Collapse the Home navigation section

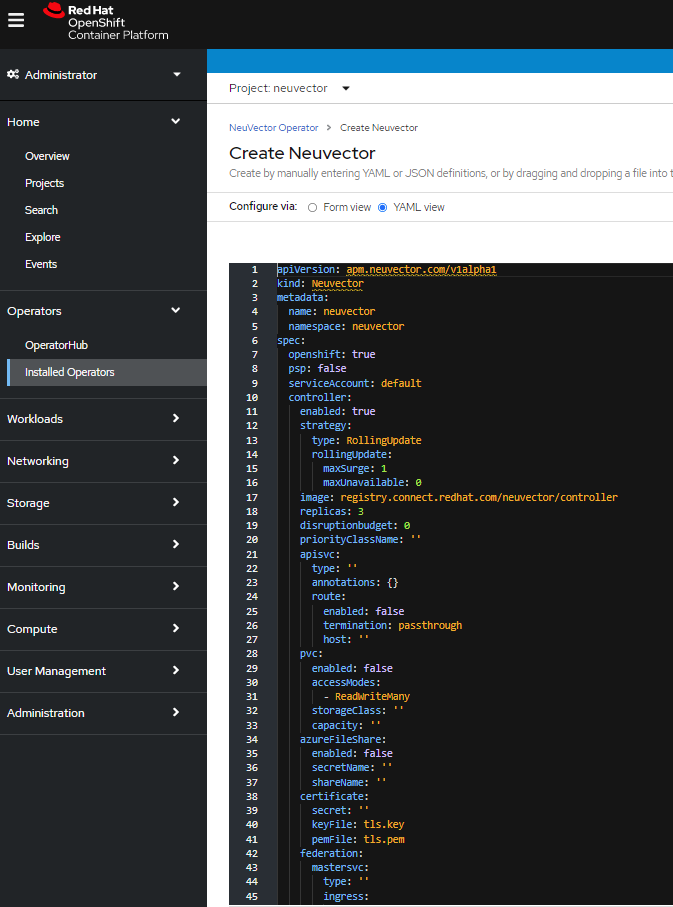coord(176,122)
